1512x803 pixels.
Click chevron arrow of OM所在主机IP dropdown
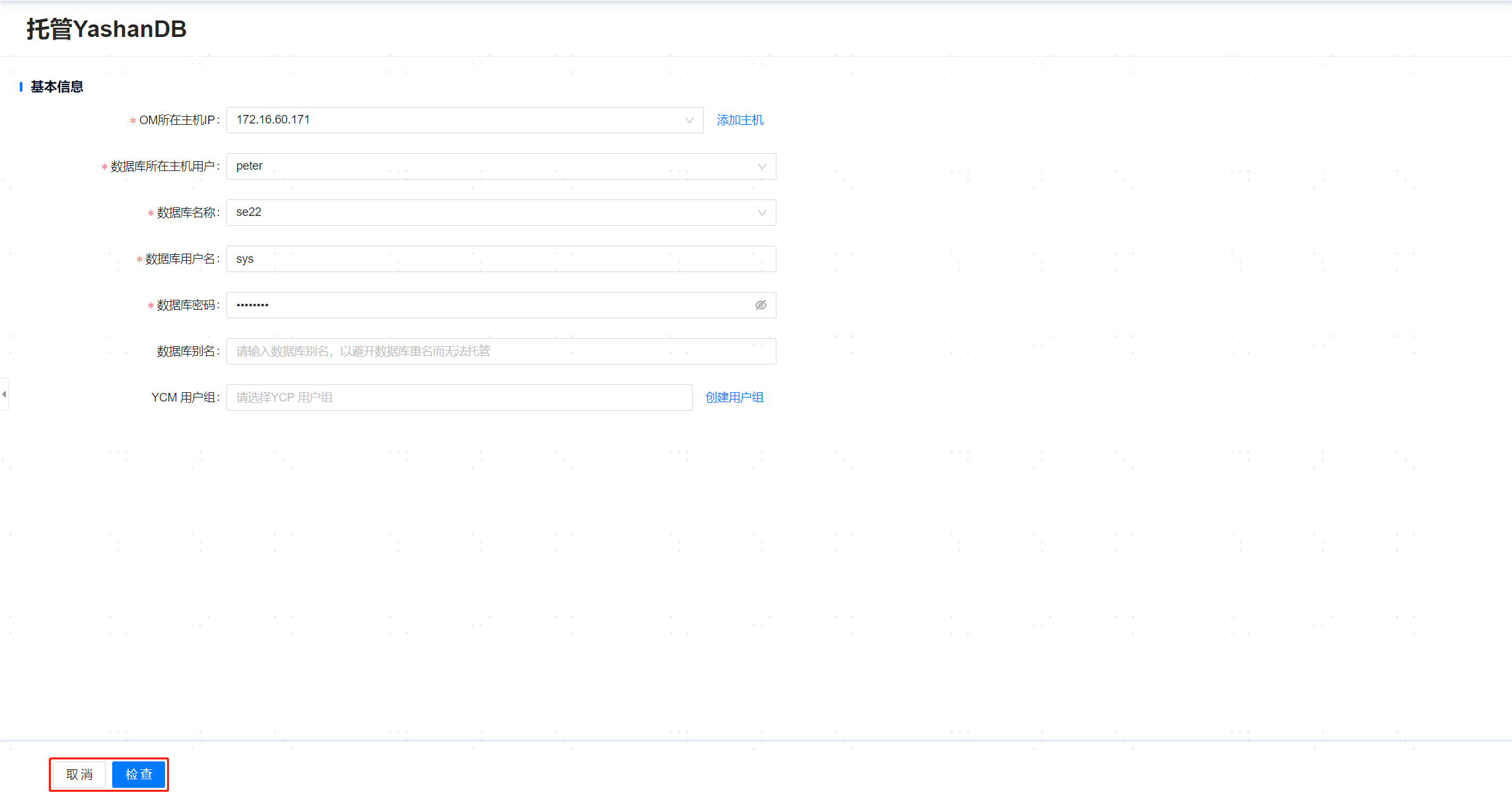tap(689, 120)
